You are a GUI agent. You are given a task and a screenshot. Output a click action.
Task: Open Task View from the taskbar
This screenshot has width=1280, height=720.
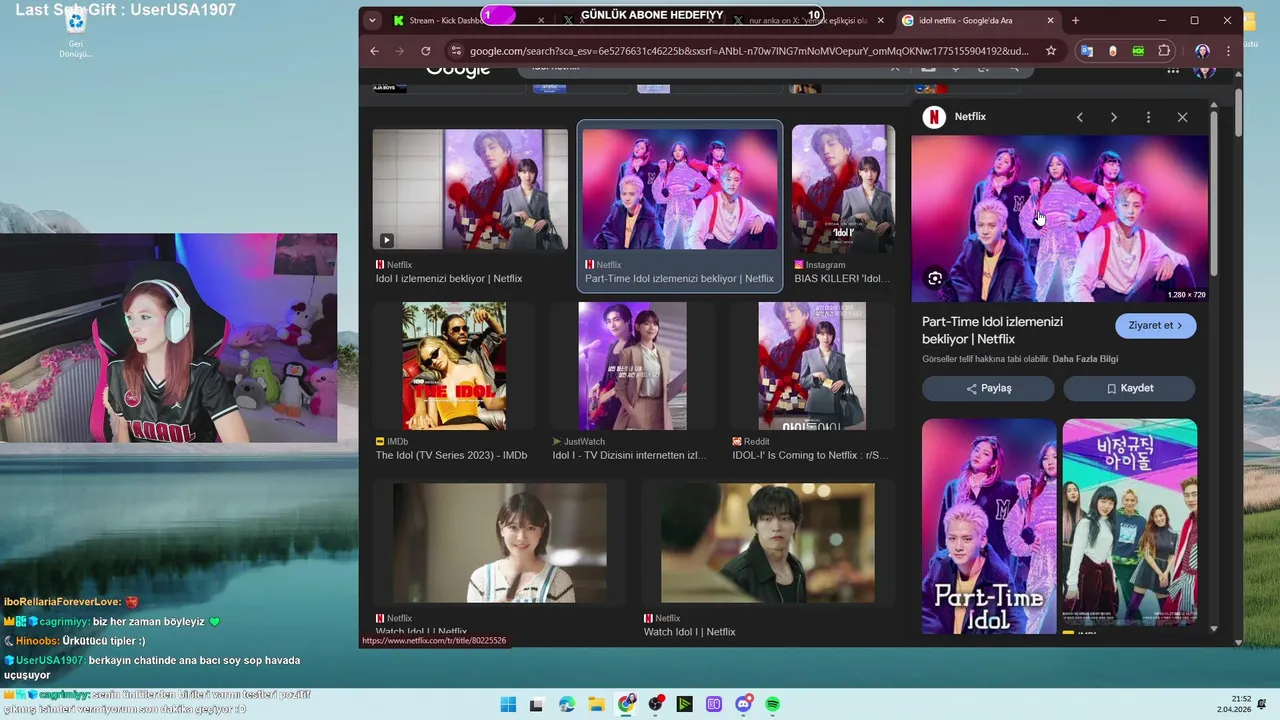tap(536, 704)
